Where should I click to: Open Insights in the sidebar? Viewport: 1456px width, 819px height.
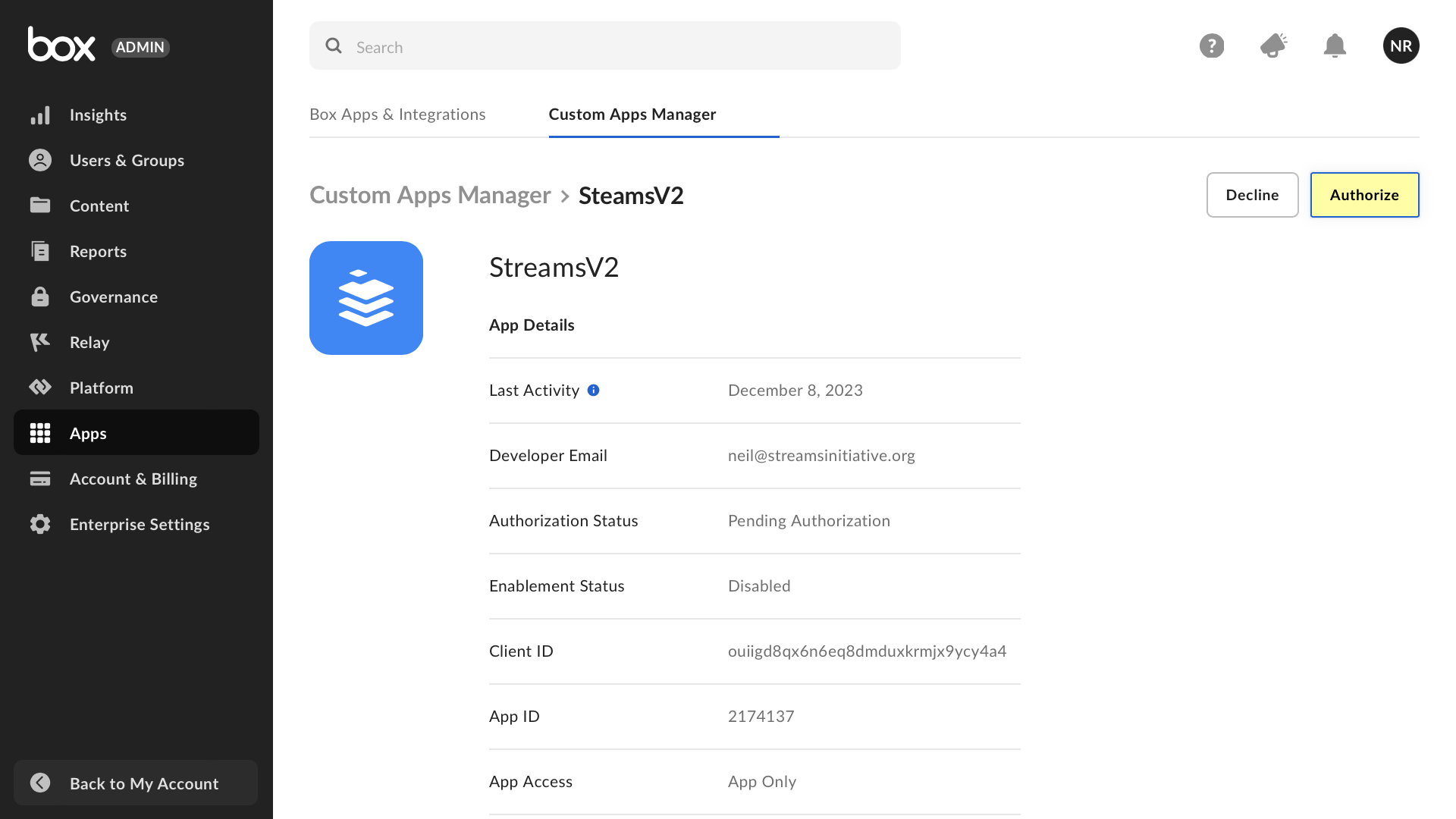click(x=136, y=115)
